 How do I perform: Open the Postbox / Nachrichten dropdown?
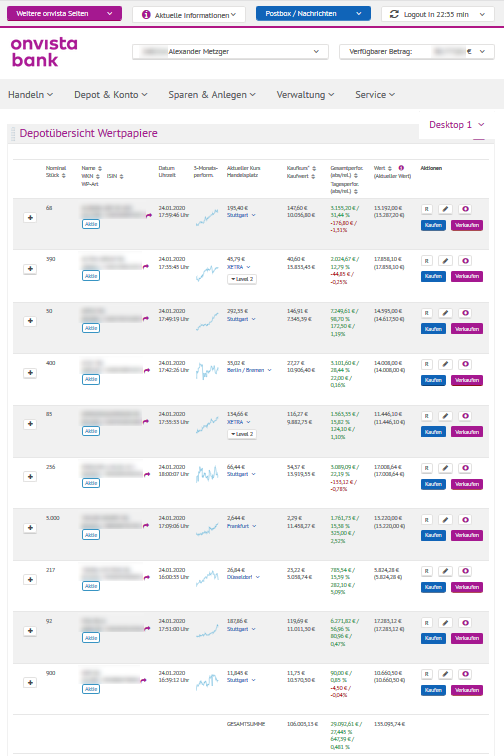(x=313, y=14)
